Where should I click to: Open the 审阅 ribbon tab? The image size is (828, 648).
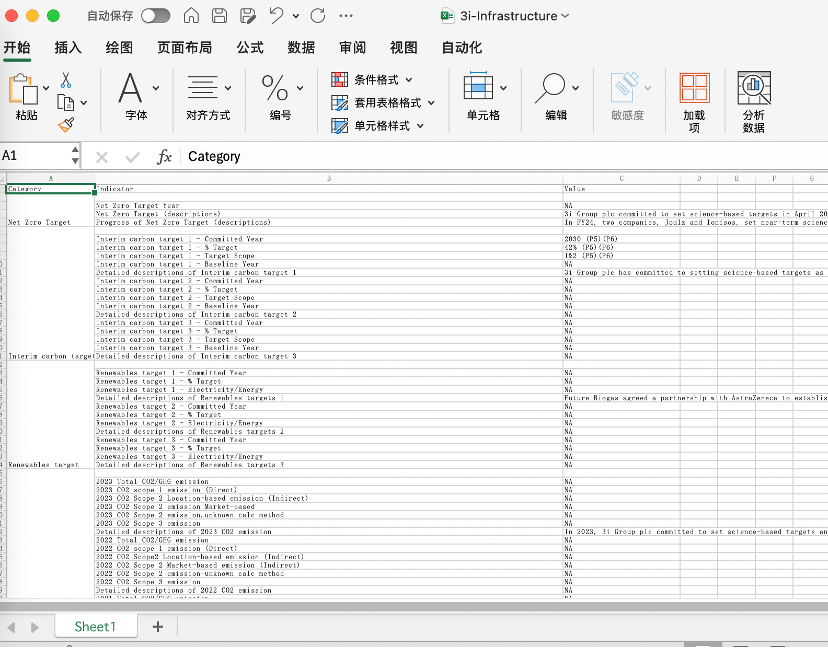tap(352, 48)
